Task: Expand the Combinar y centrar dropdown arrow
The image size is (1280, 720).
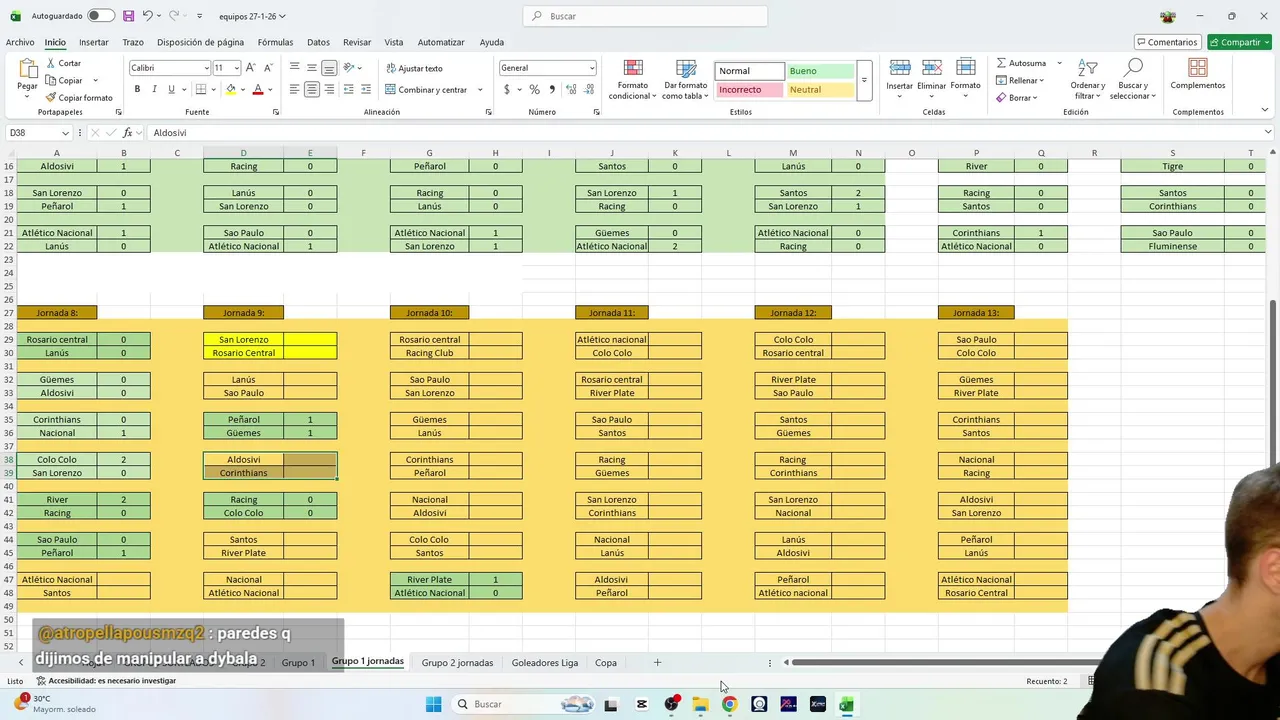Action: point(480,90)
